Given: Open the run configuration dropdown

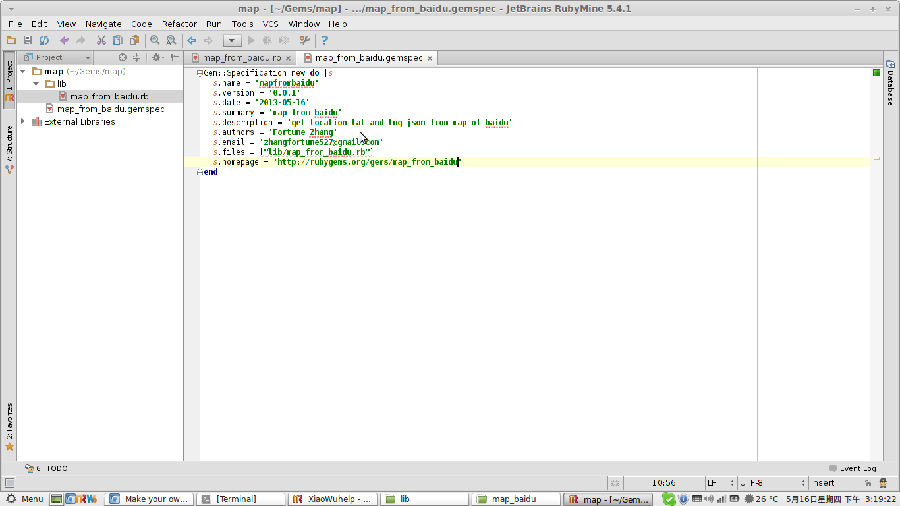Looking at the screenshot, I should coord(232,41).
